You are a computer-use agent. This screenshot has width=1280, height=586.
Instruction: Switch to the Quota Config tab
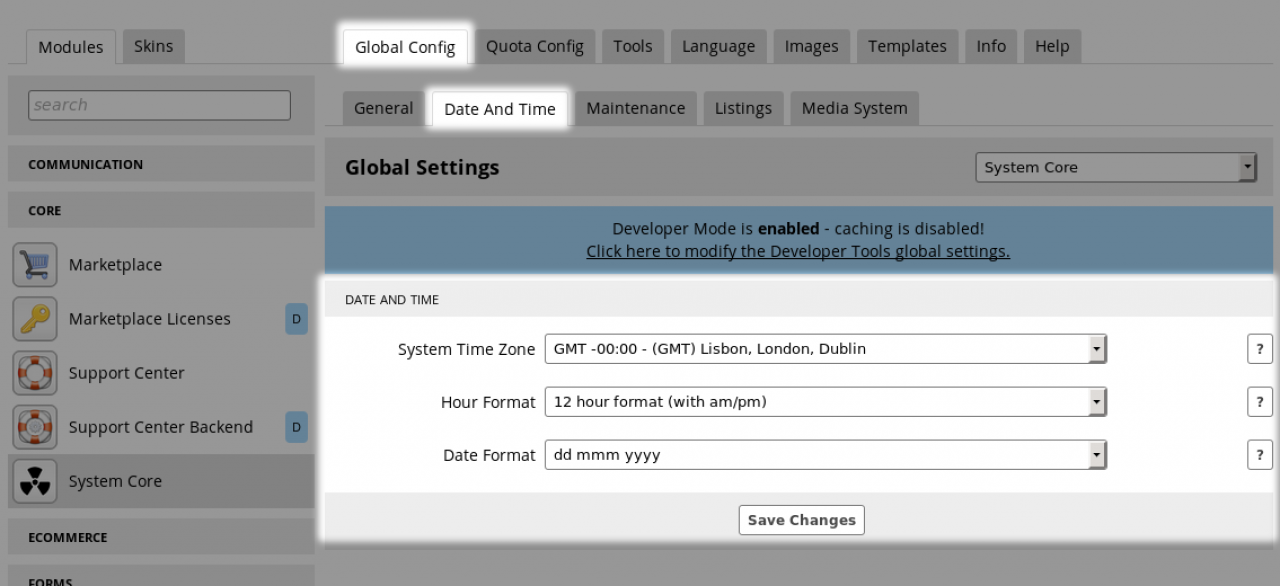(534, 46)
